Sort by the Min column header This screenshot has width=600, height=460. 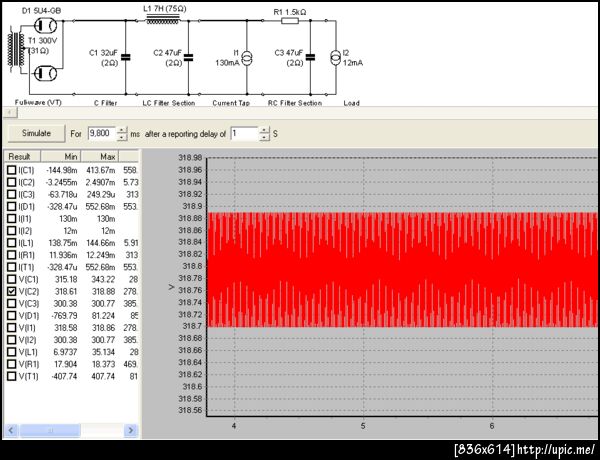point(60,156)
